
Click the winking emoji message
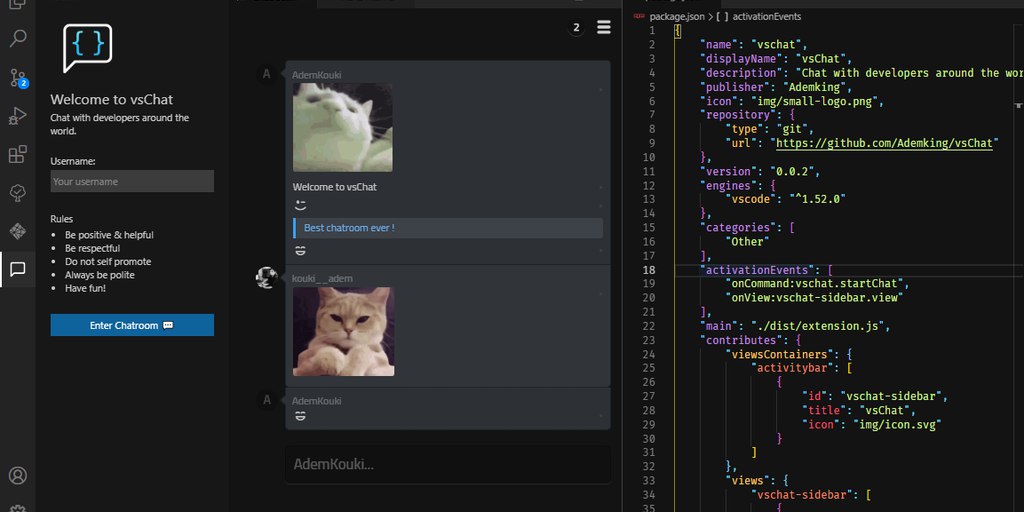pyautogui.click(x=300, y=206)
